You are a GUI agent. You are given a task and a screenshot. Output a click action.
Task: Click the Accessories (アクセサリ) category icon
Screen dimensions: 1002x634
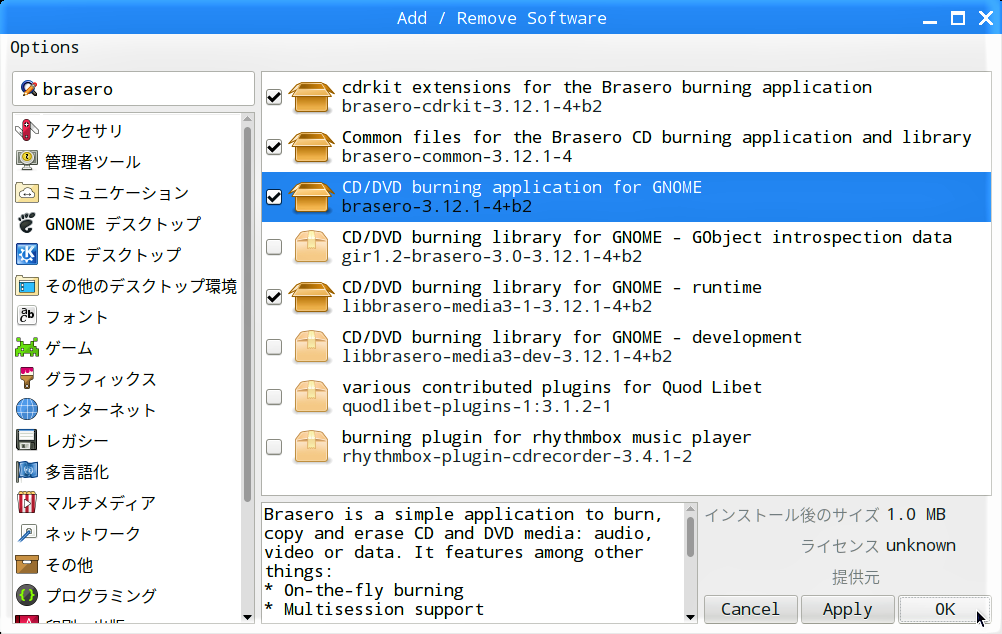27,130
